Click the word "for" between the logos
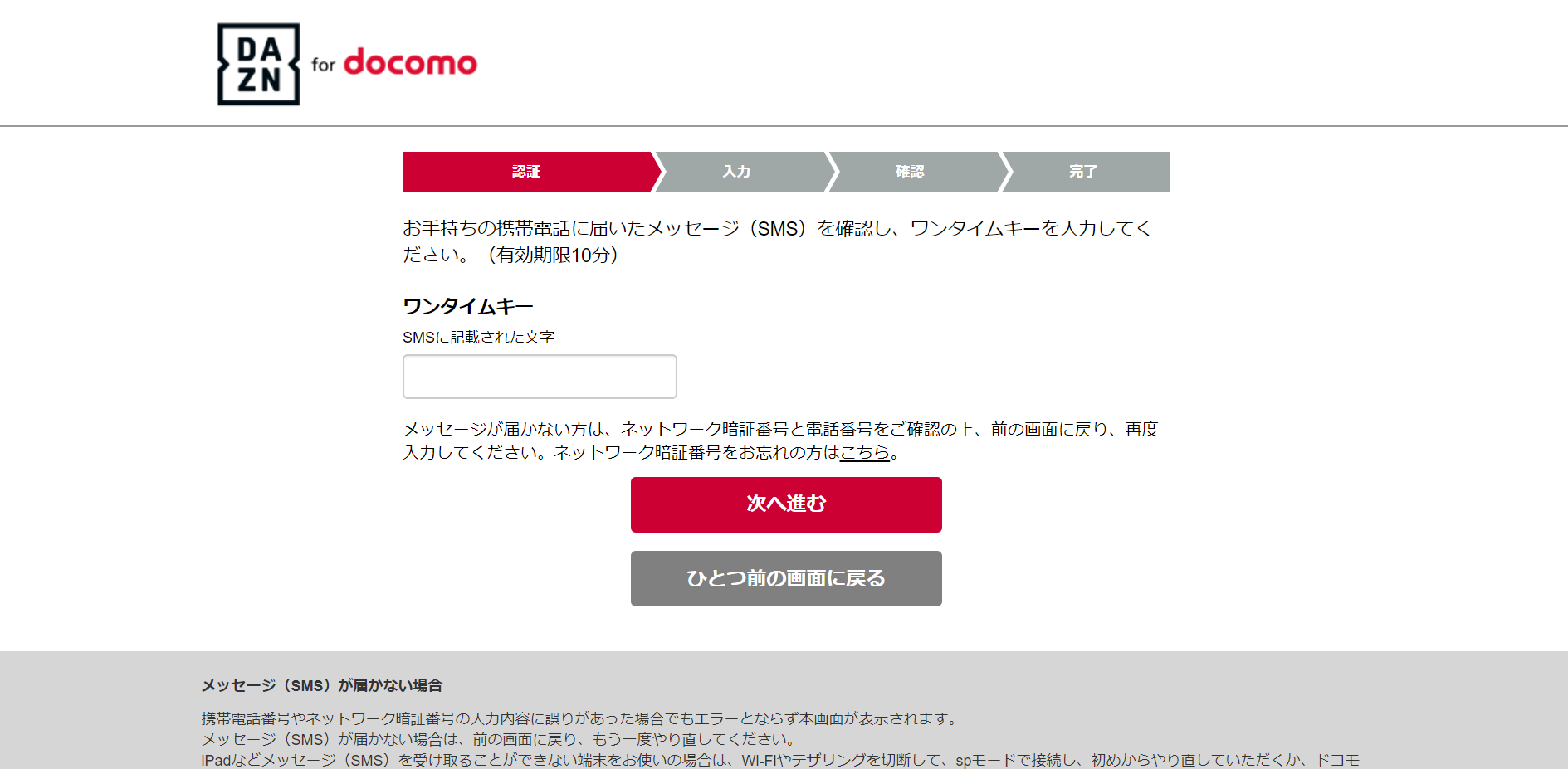This screenshot has width=1568, height=769. [323, 65]
